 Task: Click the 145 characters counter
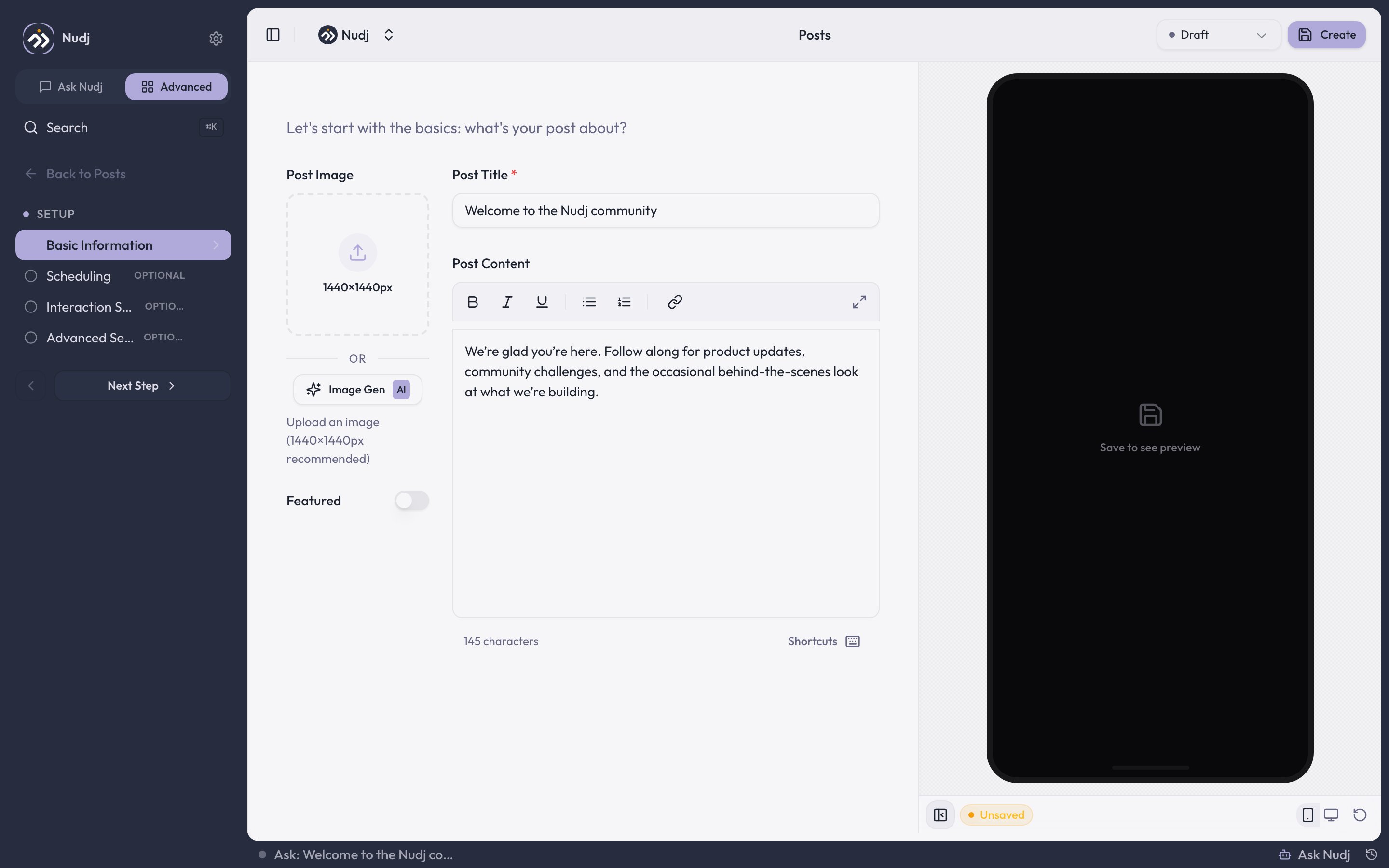(501, 641)
